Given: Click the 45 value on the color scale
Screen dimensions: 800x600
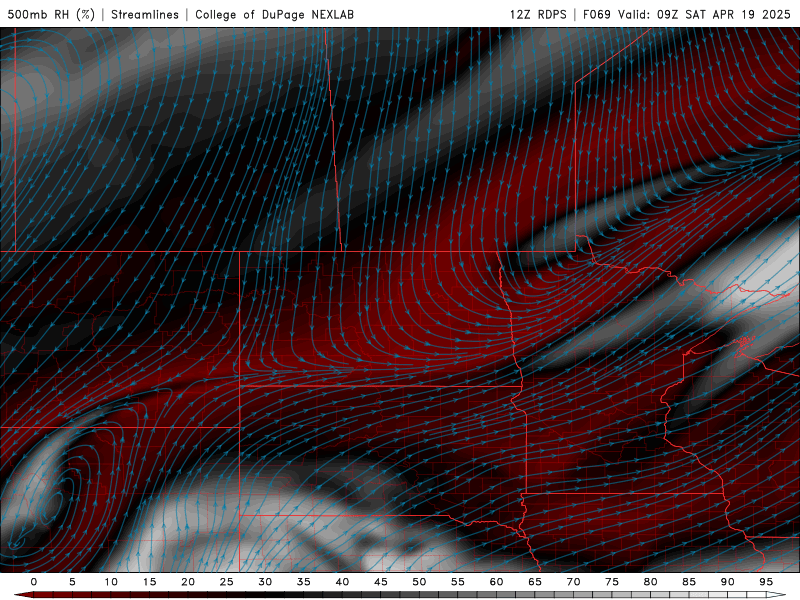Looking at the screenshot, I should [x=381, y=582].
